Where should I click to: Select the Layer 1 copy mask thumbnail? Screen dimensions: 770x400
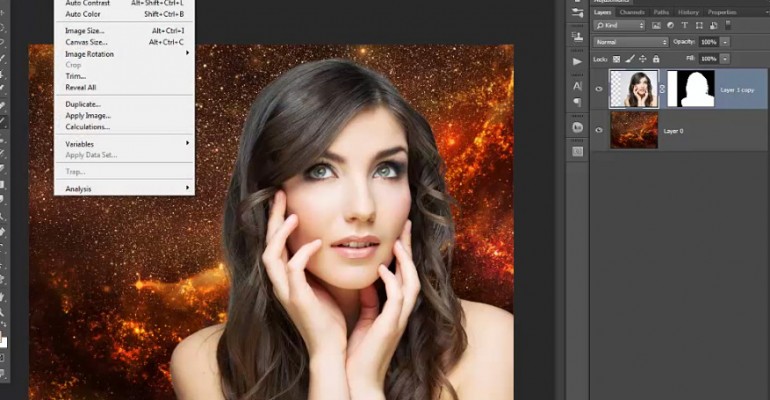pyautogui.click(x=691, y=89)
